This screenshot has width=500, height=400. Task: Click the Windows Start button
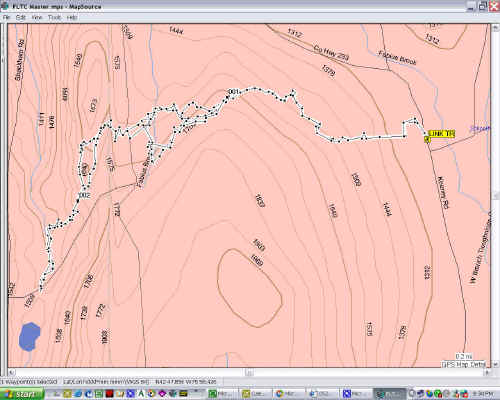tap(22, 394)
